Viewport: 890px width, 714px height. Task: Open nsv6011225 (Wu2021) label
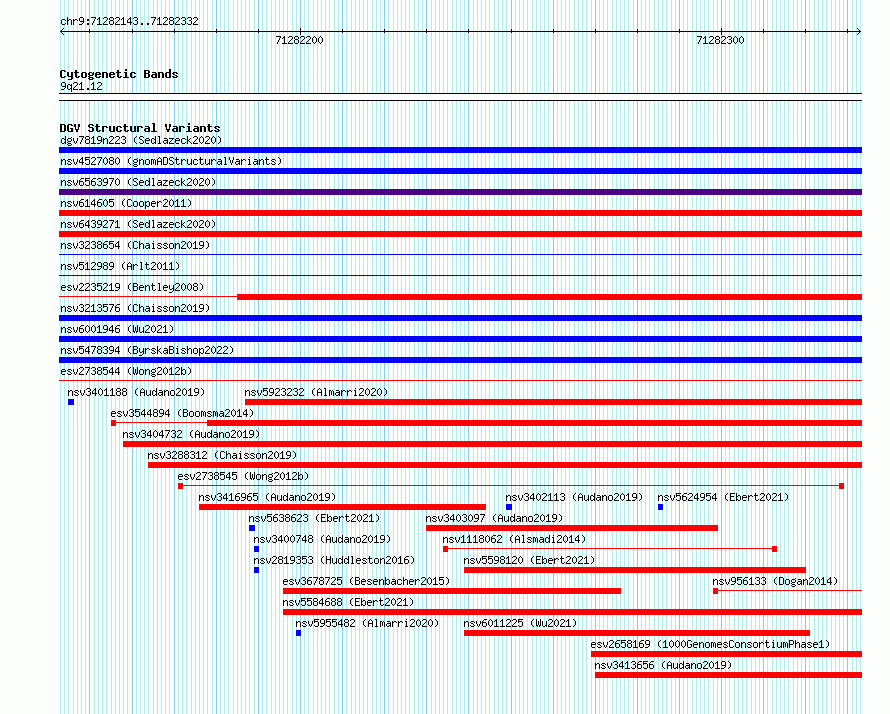(x=520, y=623)
